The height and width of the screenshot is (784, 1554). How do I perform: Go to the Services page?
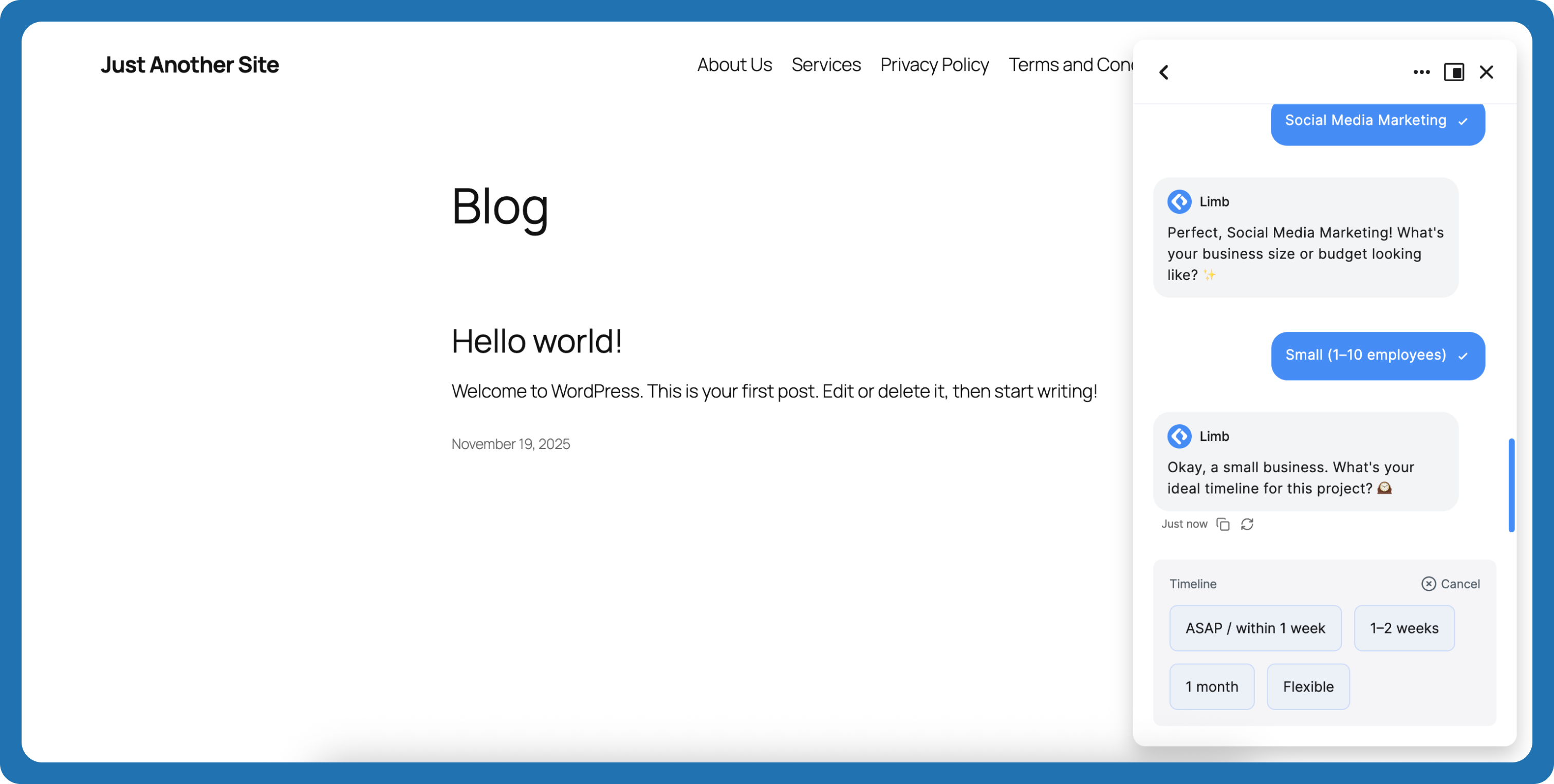[x=826, y=65]
